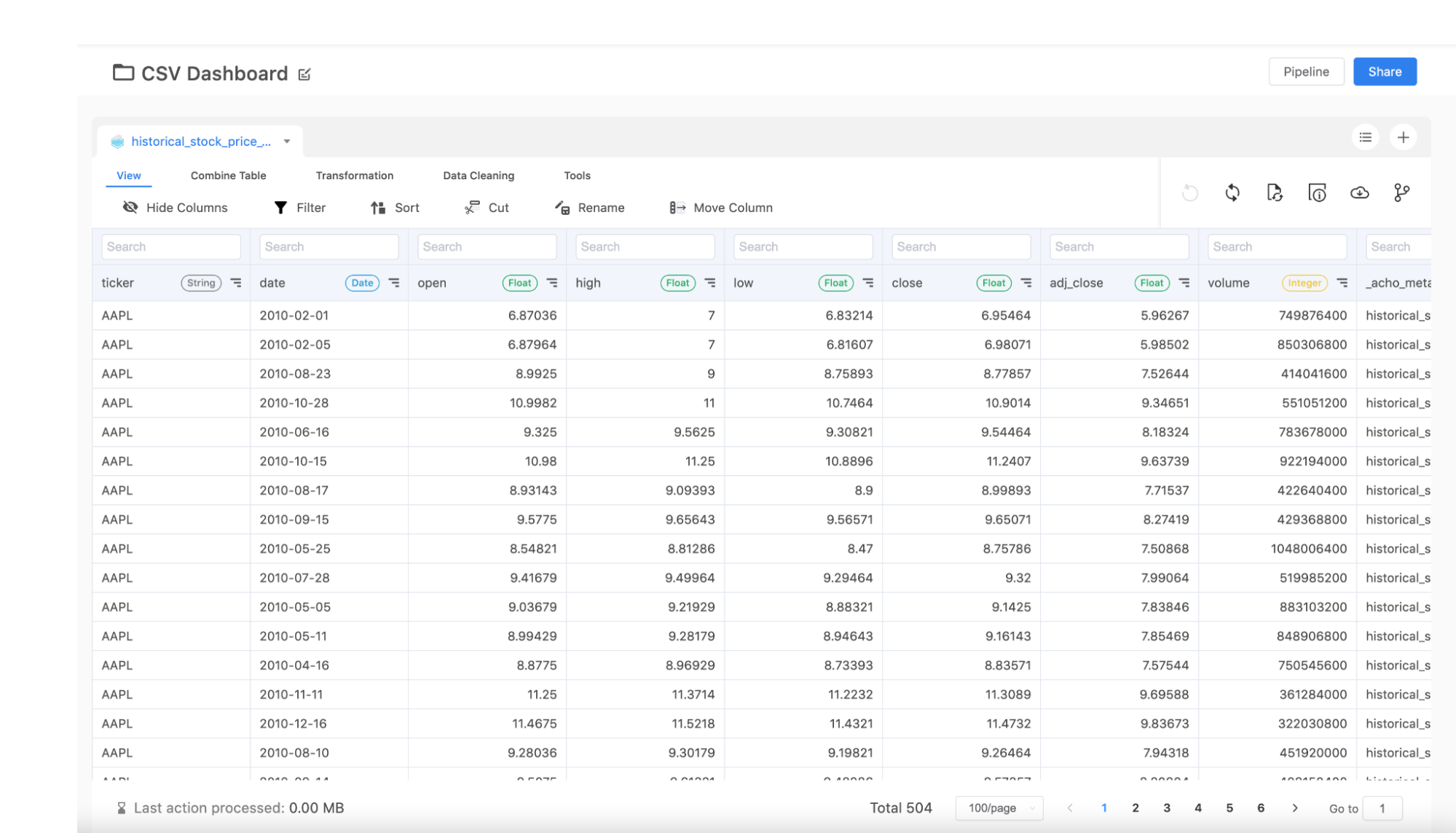This screenshot has width=1456, height=833.
Task: Open the list view icon at top right
Action: click(1365, 137)
